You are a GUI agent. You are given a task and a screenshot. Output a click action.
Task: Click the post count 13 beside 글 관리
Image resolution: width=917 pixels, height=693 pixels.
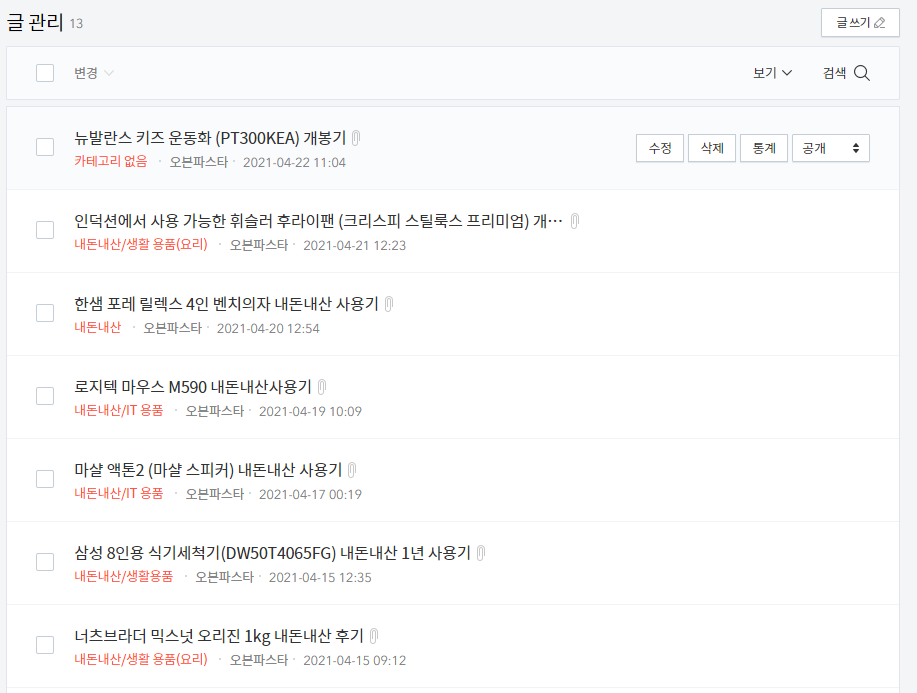[76, 24]
